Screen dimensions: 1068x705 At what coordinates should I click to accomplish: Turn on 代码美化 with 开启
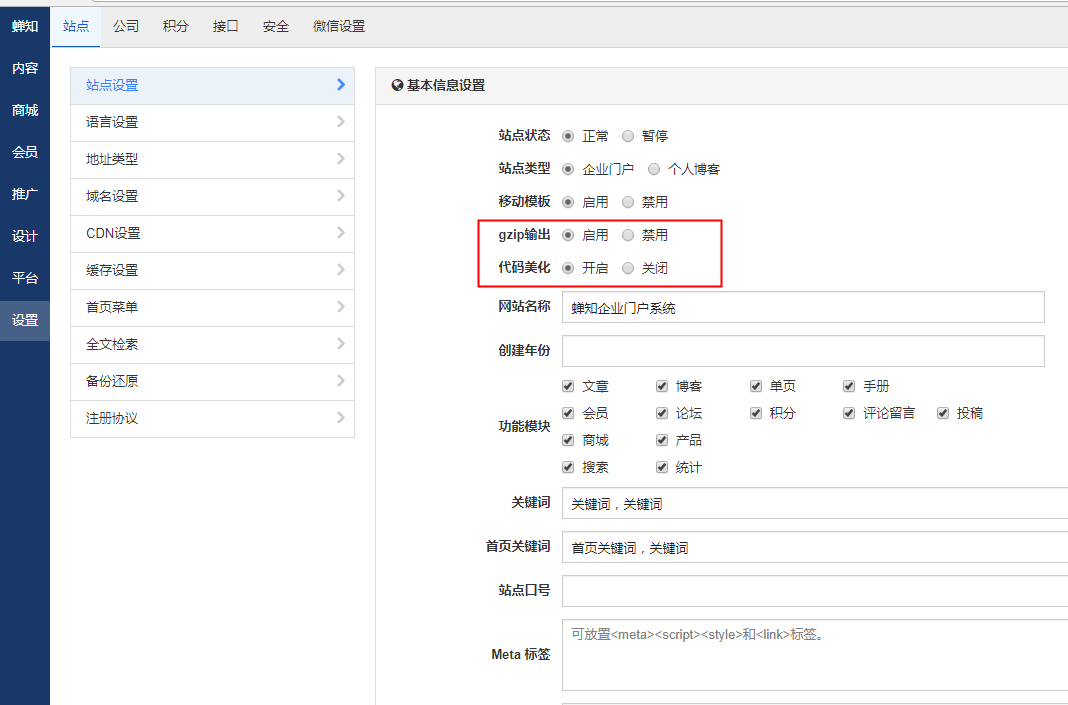click(x=568, y=268)
